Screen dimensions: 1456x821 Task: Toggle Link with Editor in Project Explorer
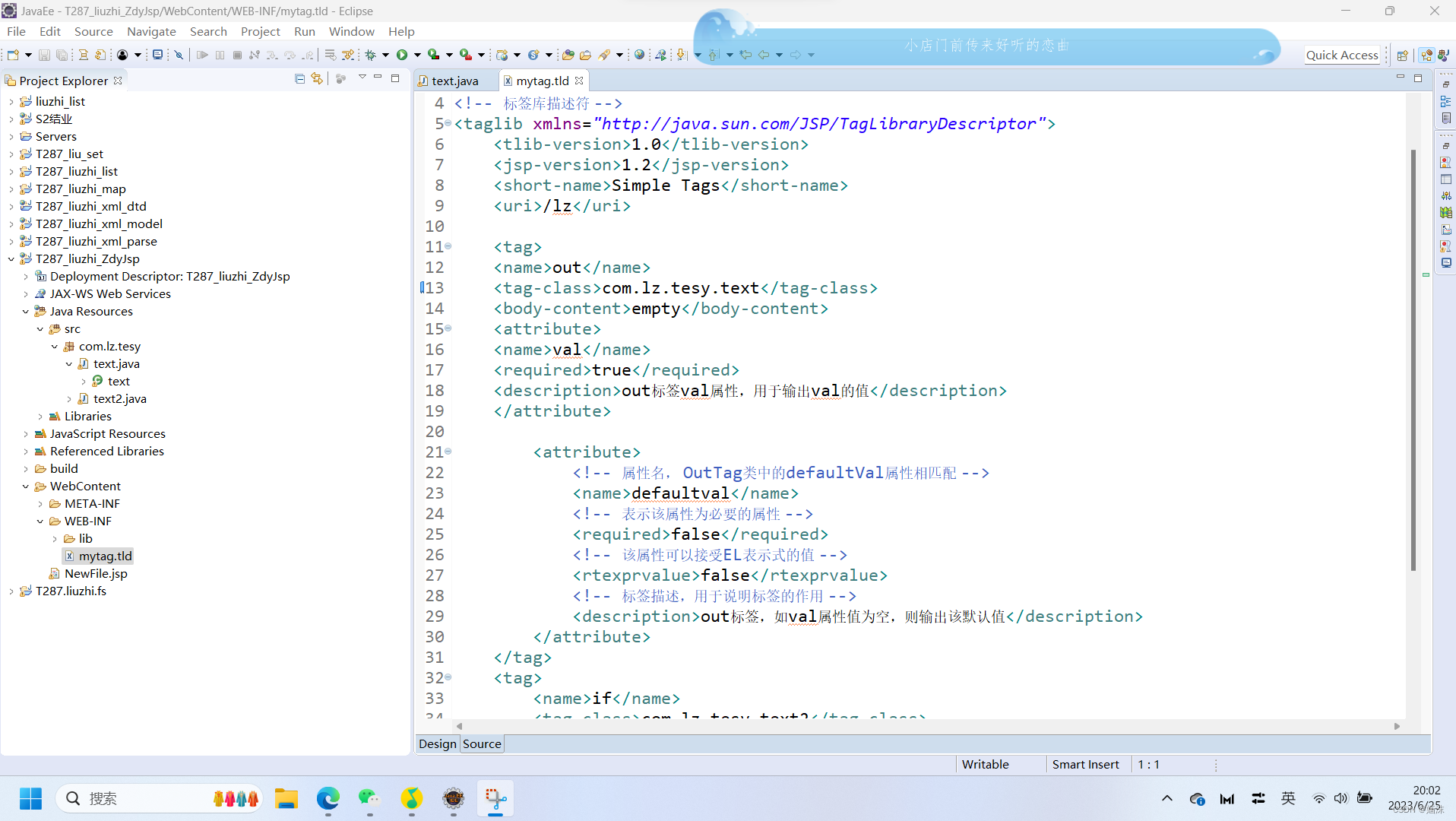click(x=317, y=79)
